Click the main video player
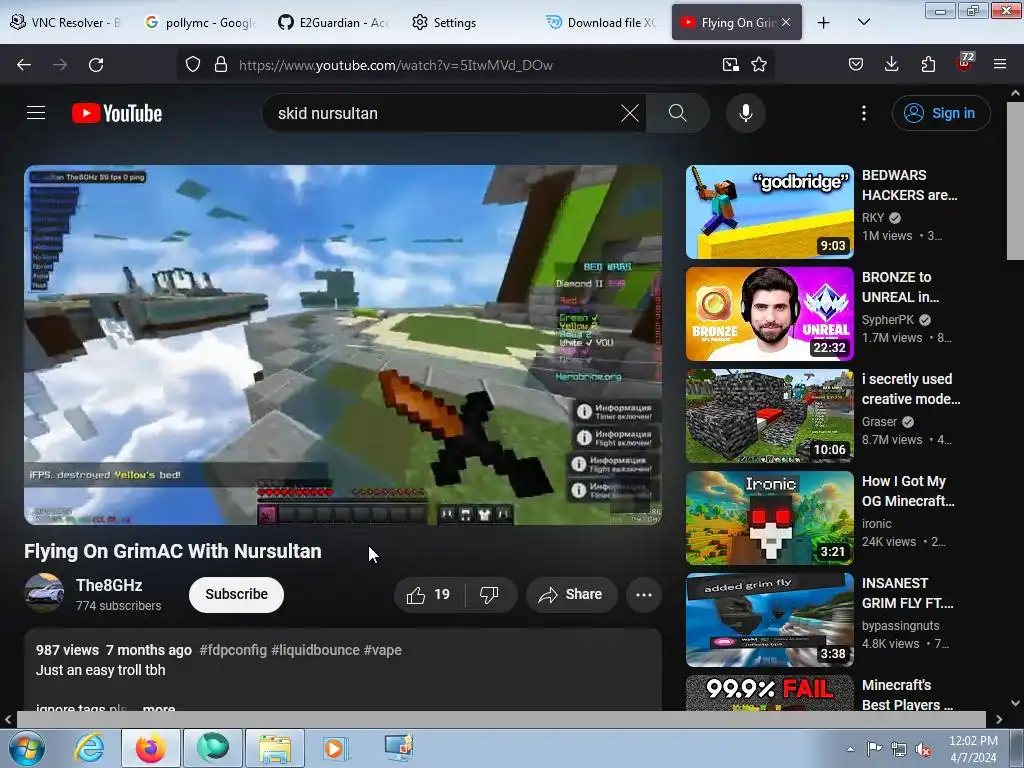The width and height of the screenshot is (1024, 768). point(343,345)
